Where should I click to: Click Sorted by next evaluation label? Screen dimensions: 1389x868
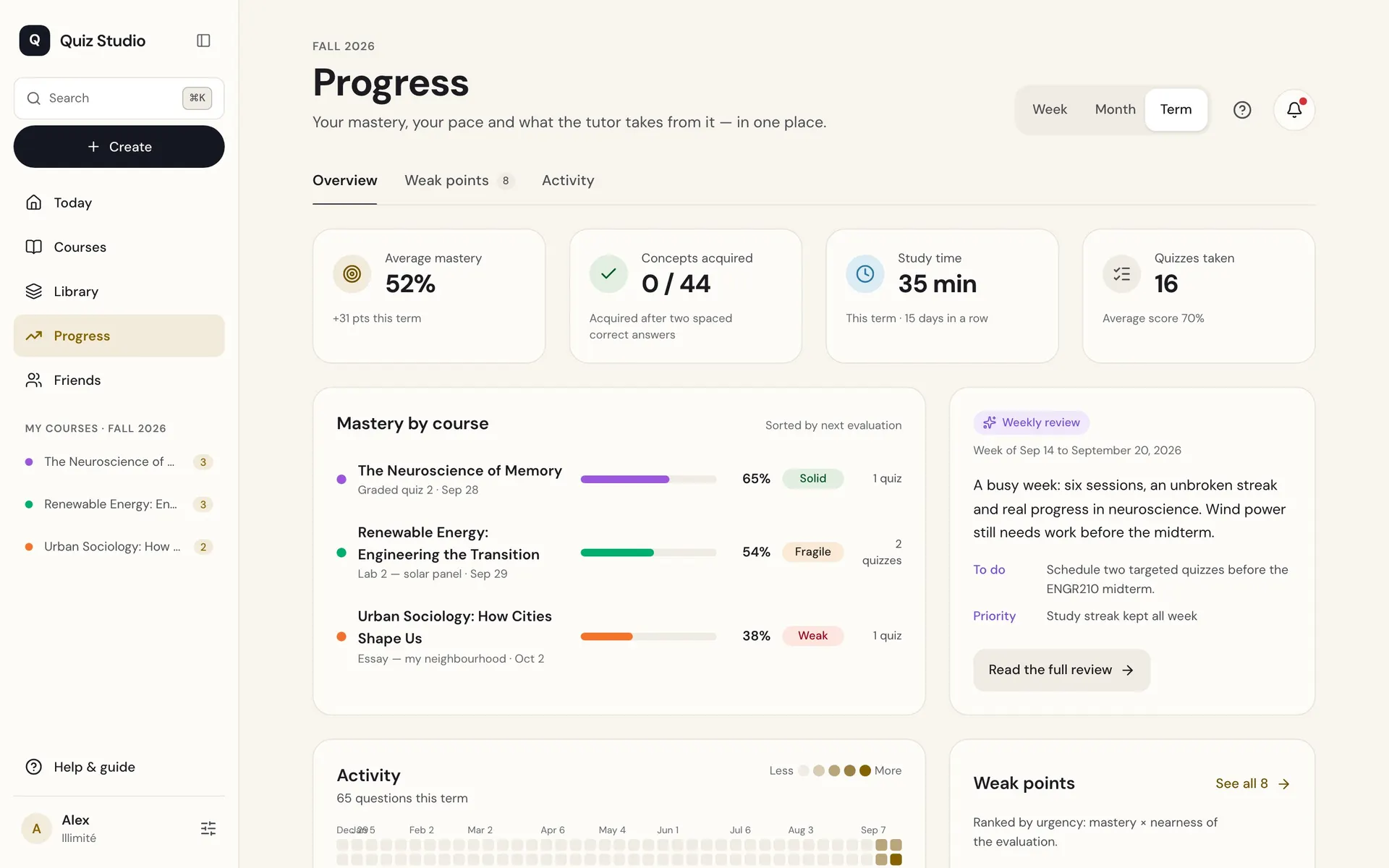833,425
